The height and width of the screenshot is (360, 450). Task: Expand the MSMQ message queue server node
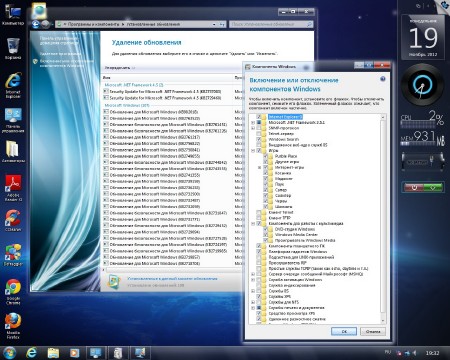253,274
